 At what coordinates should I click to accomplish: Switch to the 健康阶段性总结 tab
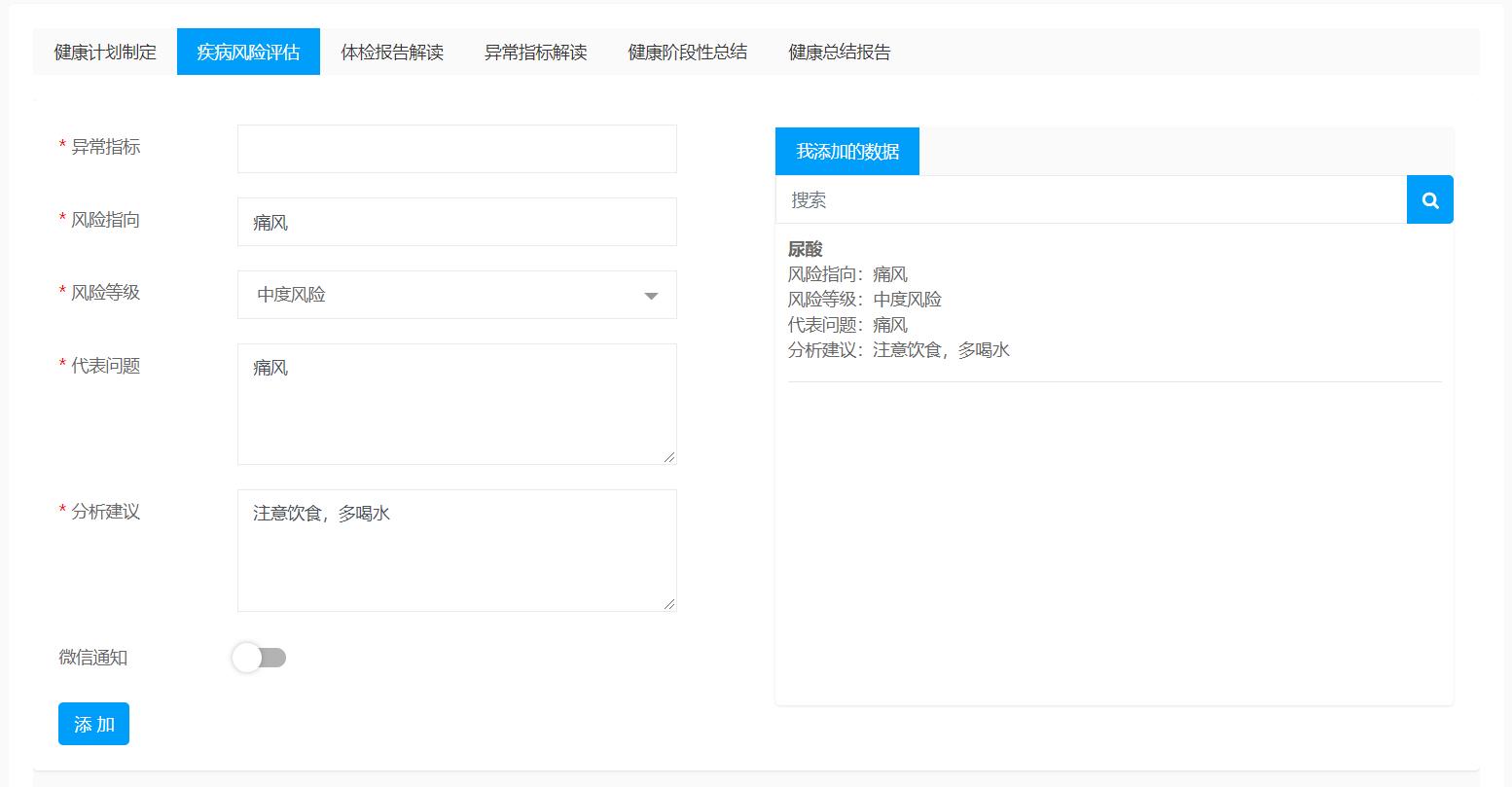pyautogui.click(x=687, y=52)
